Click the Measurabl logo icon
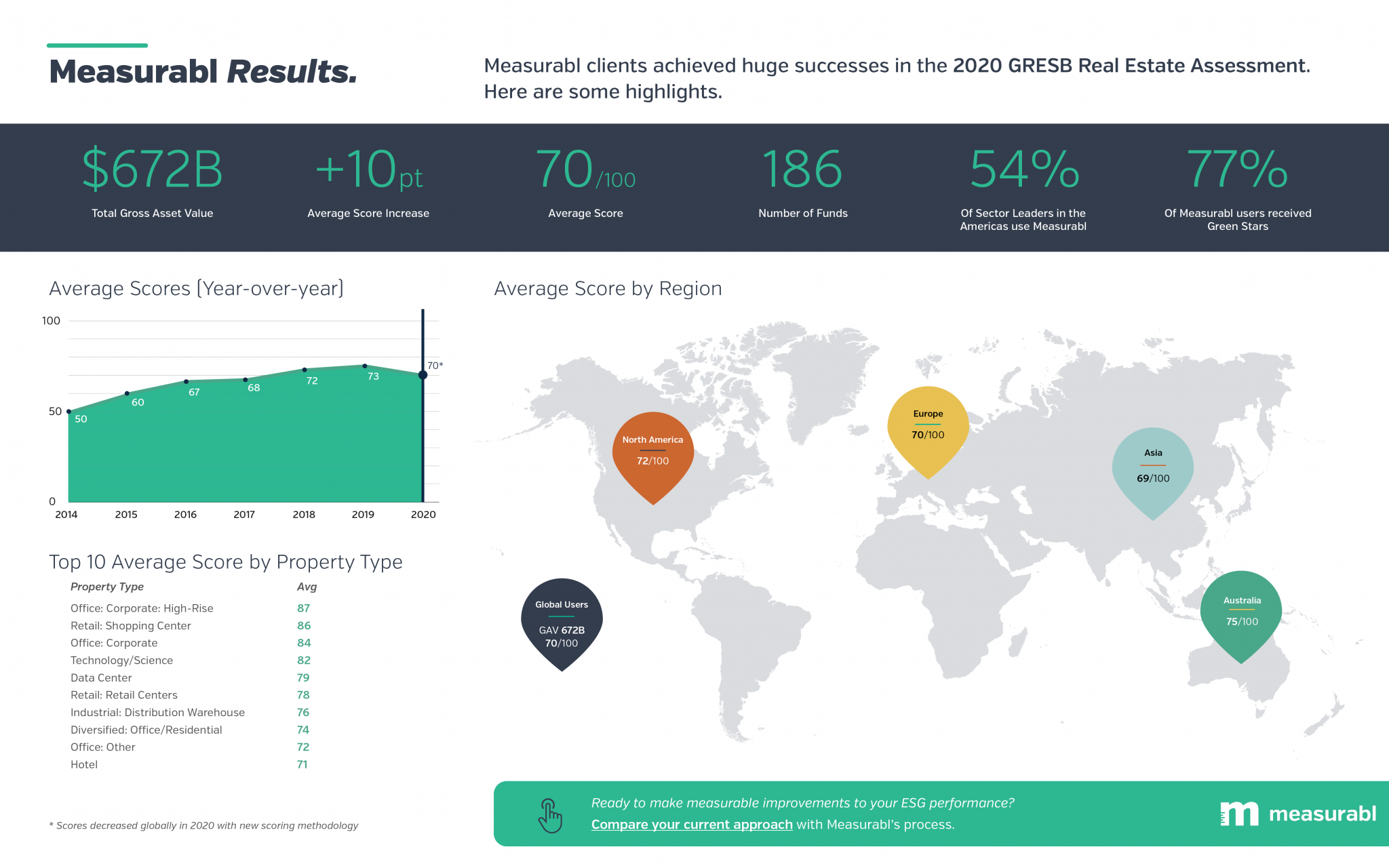The image size is (1389, 868). click(x=1240, y=814)
